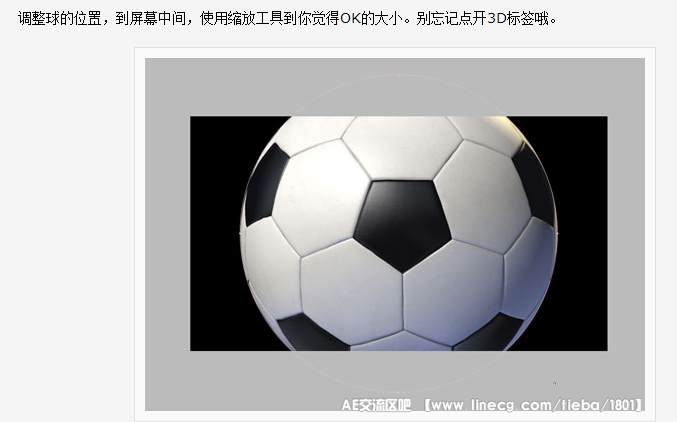Click the lower-right black panel on the ball
Viewport: 677px width, 422px height.
pyautogui.click(x=490, y=333)
